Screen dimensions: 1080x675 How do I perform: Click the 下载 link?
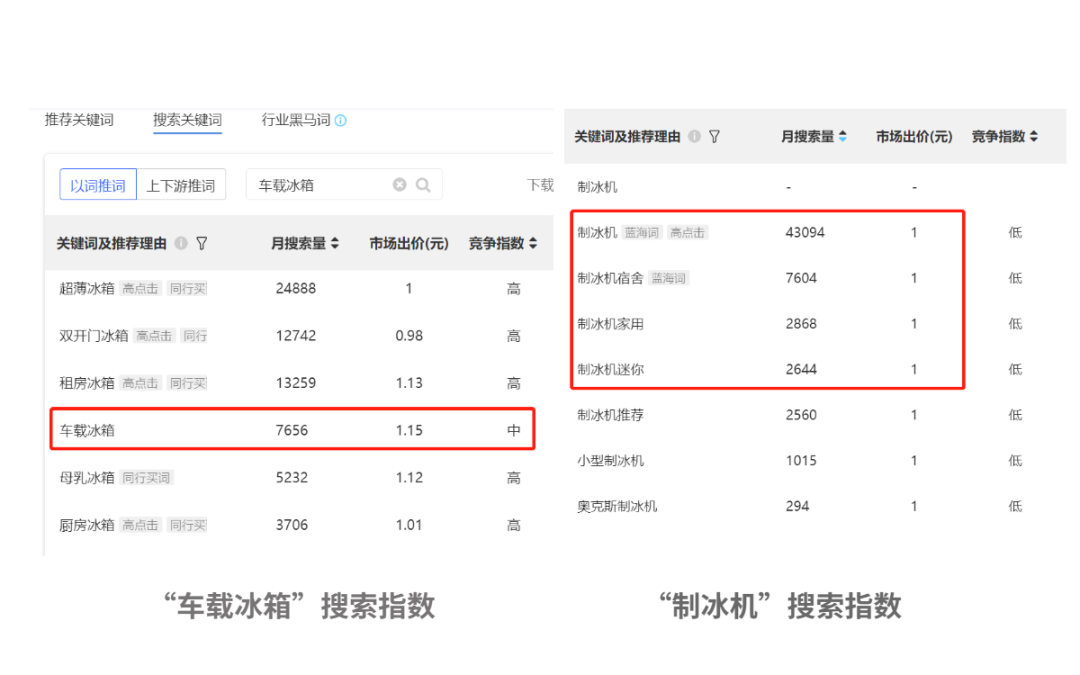pos(539,184)
